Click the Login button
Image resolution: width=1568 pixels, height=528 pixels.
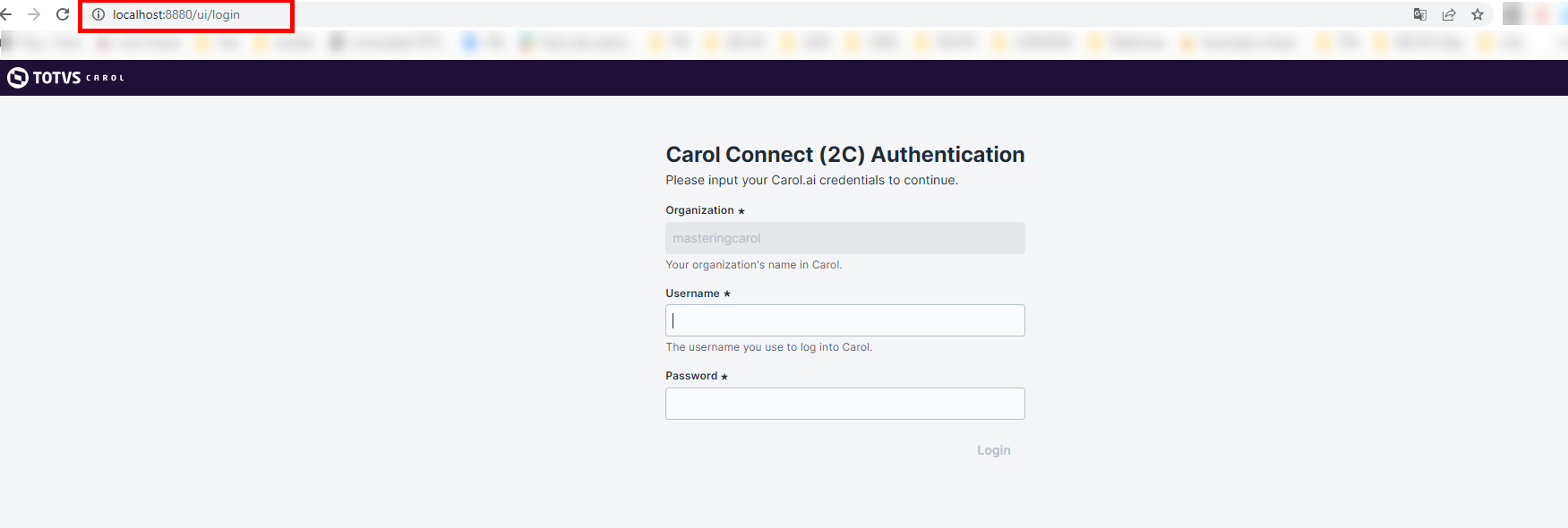point(993,450)
